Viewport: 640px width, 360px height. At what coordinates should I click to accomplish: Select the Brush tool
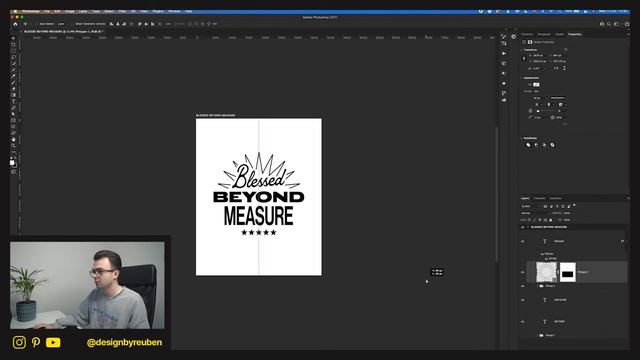13,82
